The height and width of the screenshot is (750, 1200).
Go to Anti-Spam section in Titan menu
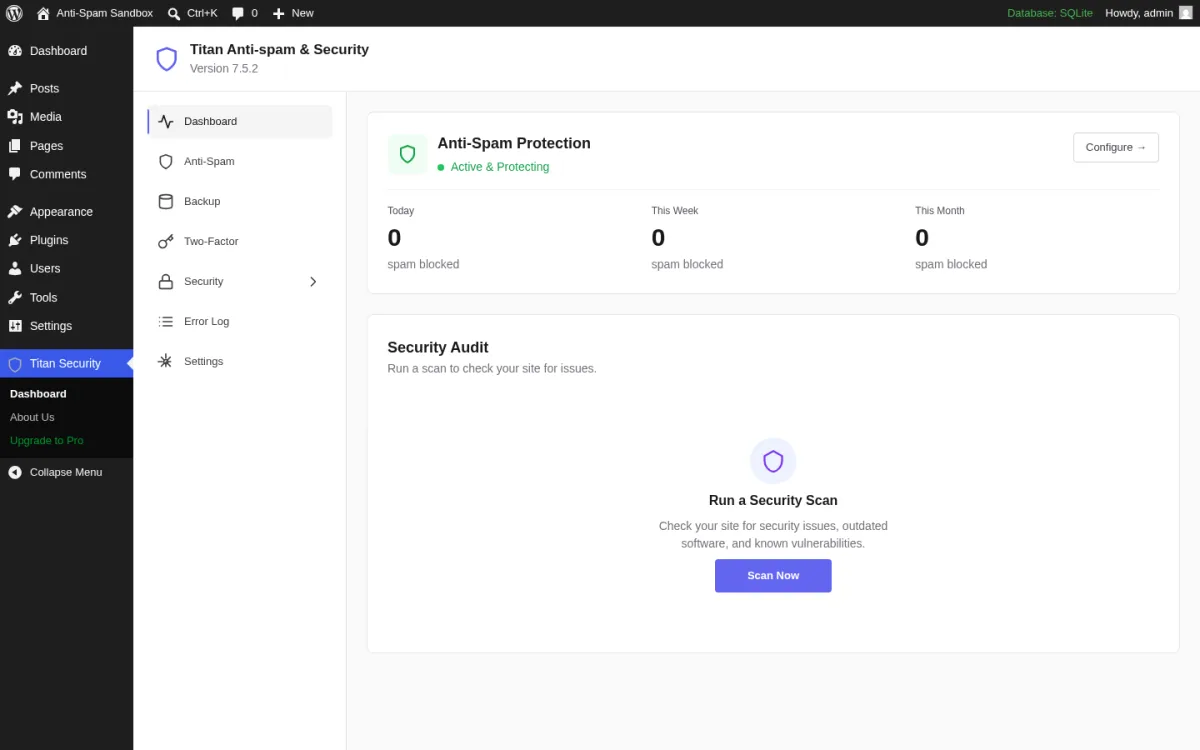pyautogui.click(x=240, y=161)
